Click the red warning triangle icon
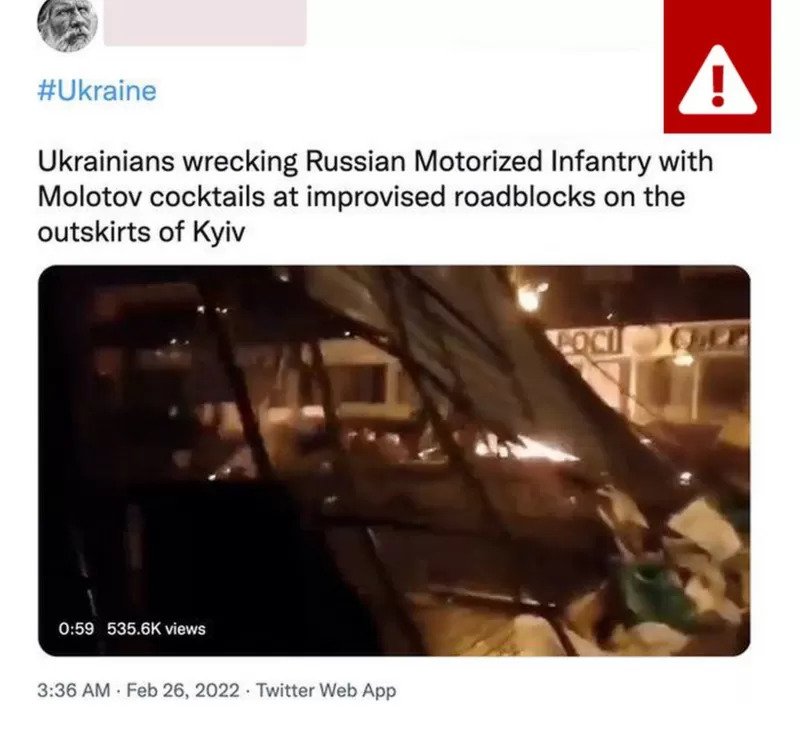Image resolution: width=800 pixels, height=737 pixels. coord(717,66)
